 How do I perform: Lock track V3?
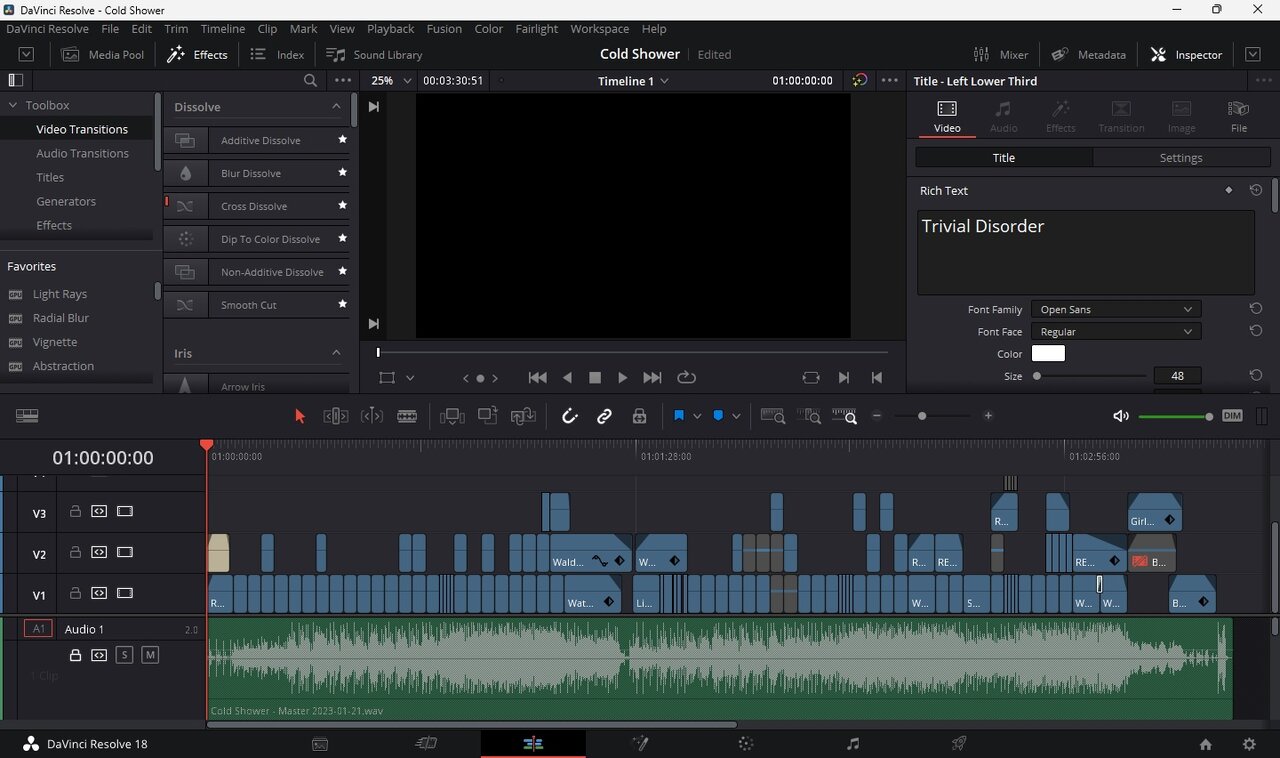click(x=75, y=511)
